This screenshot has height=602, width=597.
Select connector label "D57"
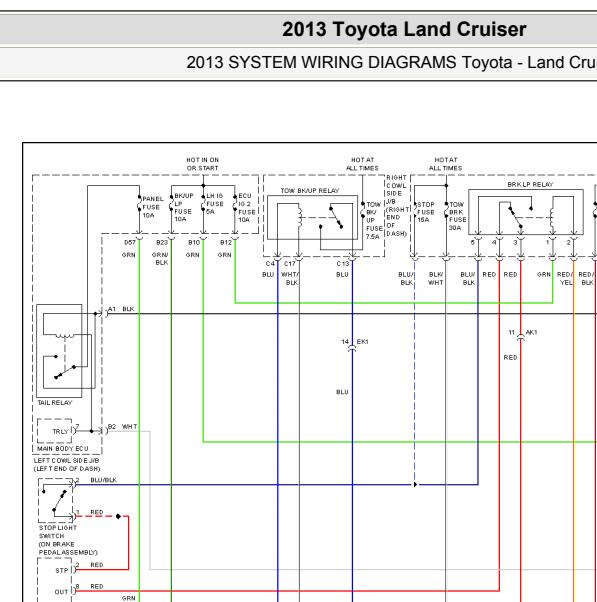[130, 243]
